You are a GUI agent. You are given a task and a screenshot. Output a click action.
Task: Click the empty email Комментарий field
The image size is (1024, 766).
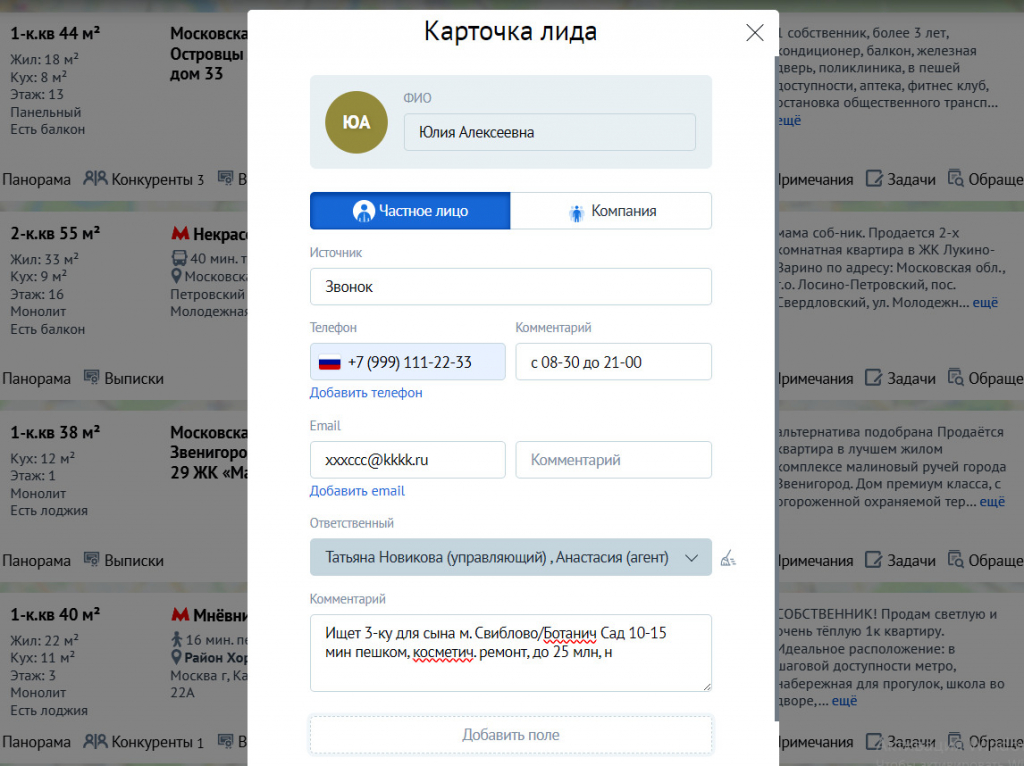(x=613, y=460)
